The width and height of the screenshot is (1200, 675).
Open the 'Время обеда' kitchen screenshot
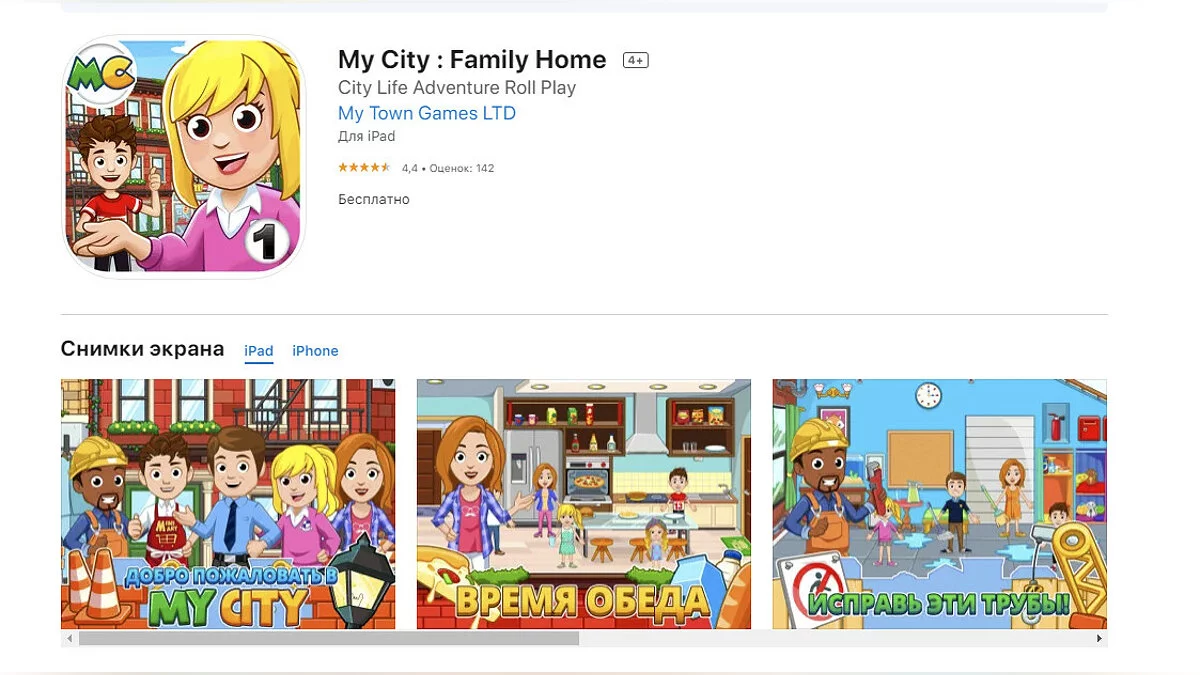coord(584,504)
